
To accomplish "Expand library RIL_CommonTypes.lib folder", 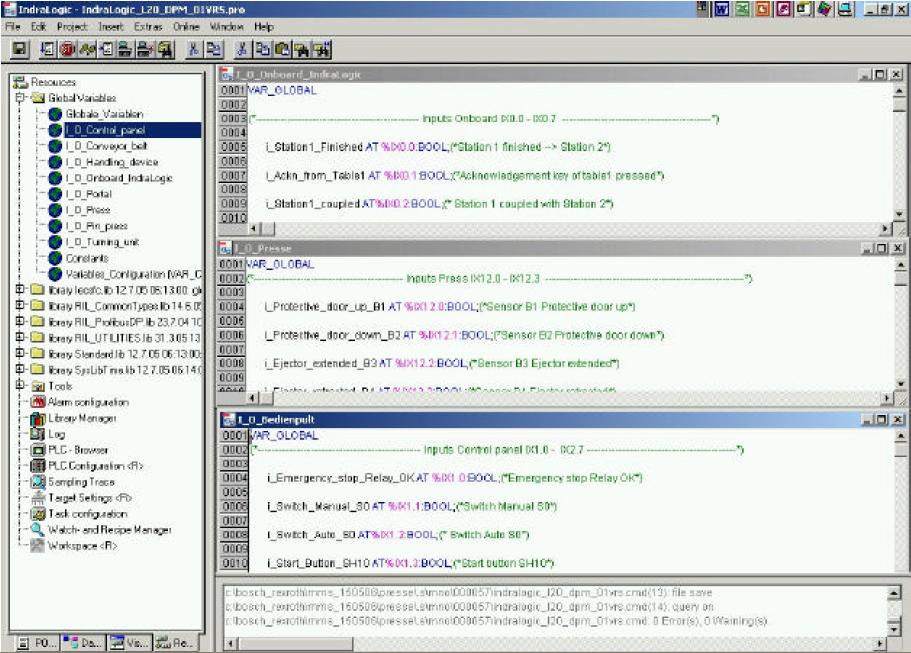I will [x=20, y=305].
